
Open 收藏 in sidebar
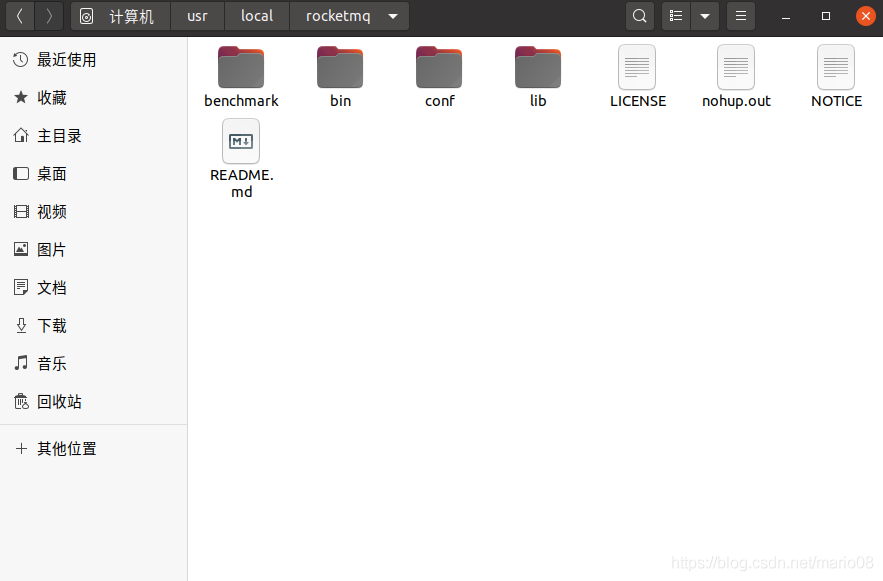(x=93, y=97)
